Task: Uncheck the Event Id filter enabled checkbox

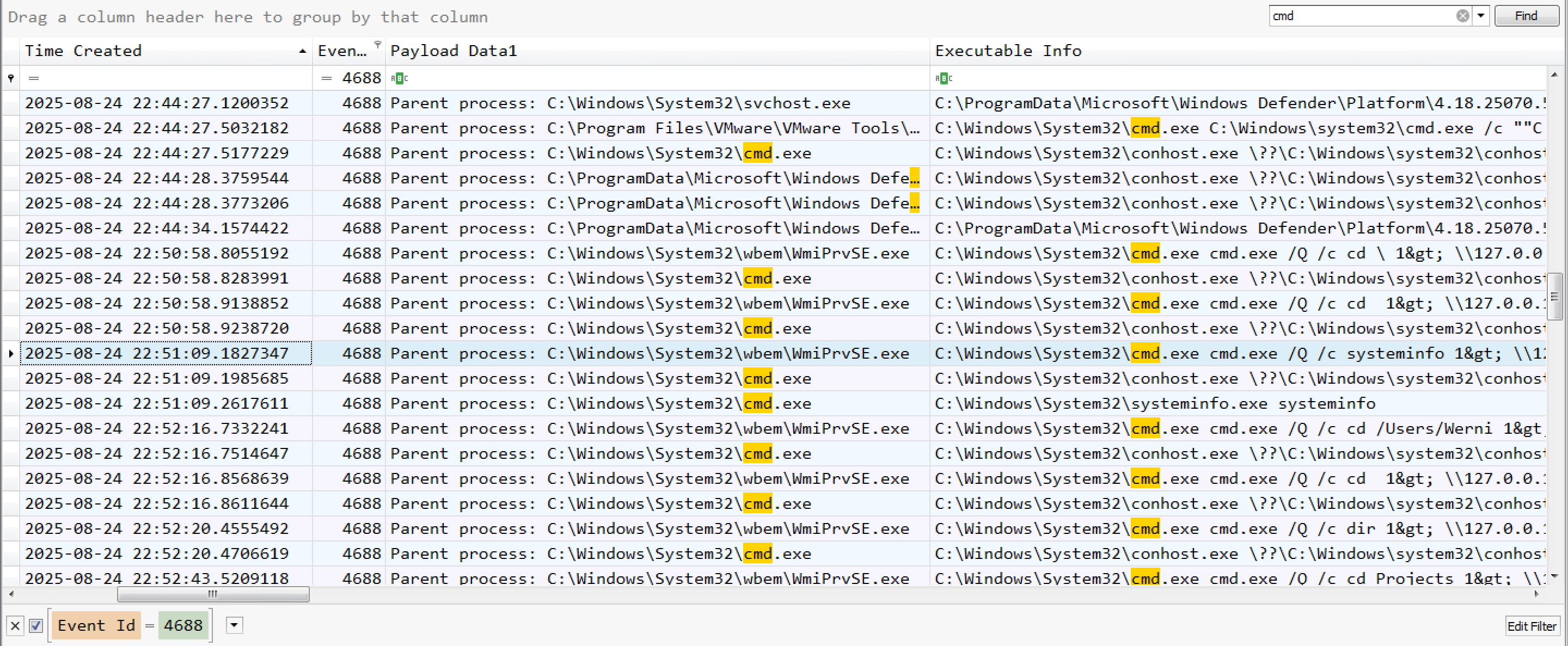Action: (x=36, y=625)
